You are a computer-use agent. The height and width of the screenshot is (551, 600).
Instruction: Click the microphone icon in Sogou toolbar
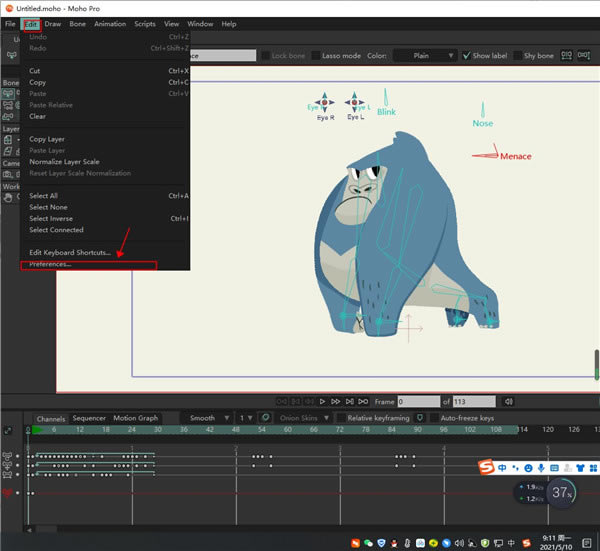tap(542, 468)
